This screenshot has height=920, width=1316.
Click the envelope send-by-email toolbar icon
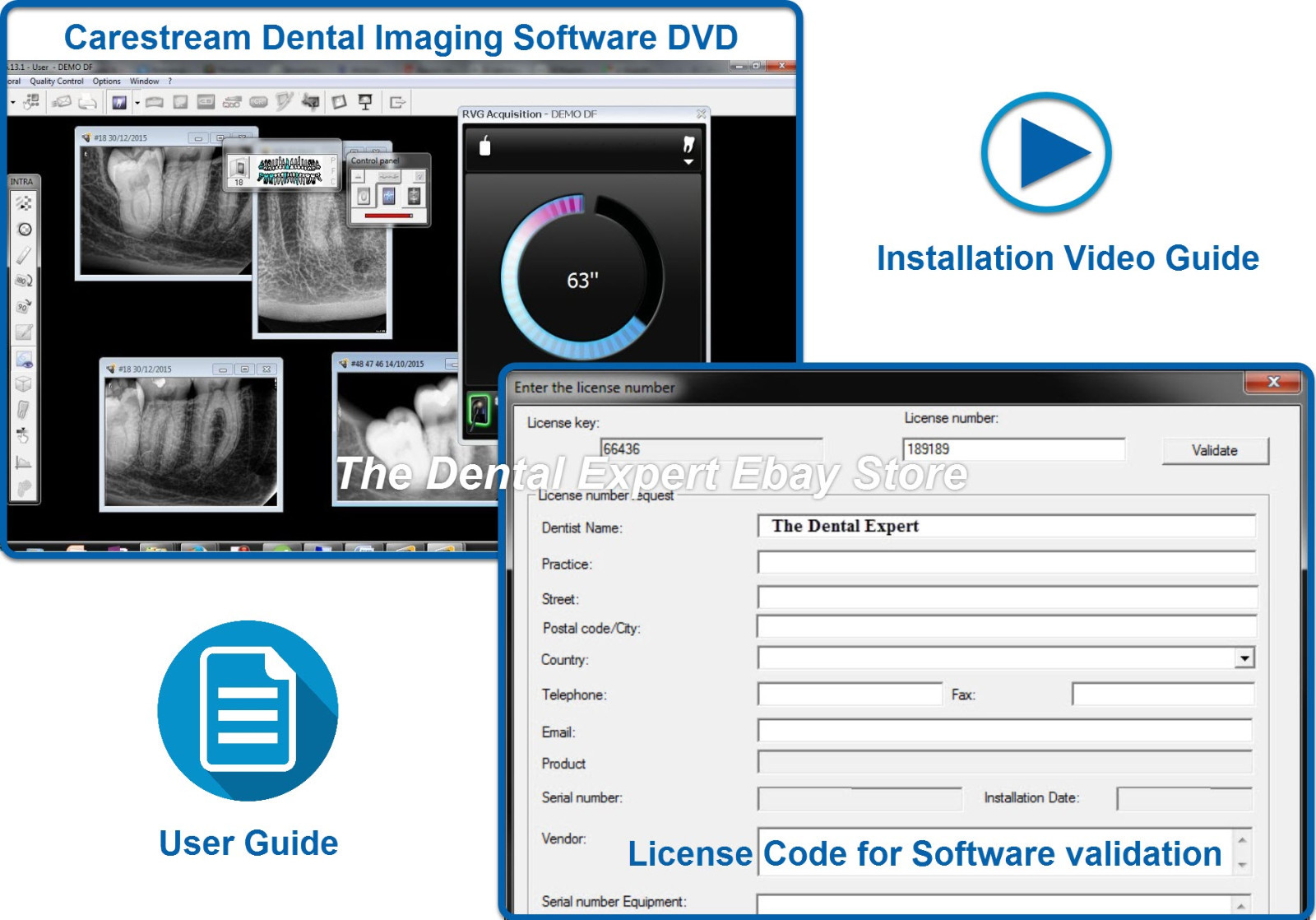(x=62, y=102)
